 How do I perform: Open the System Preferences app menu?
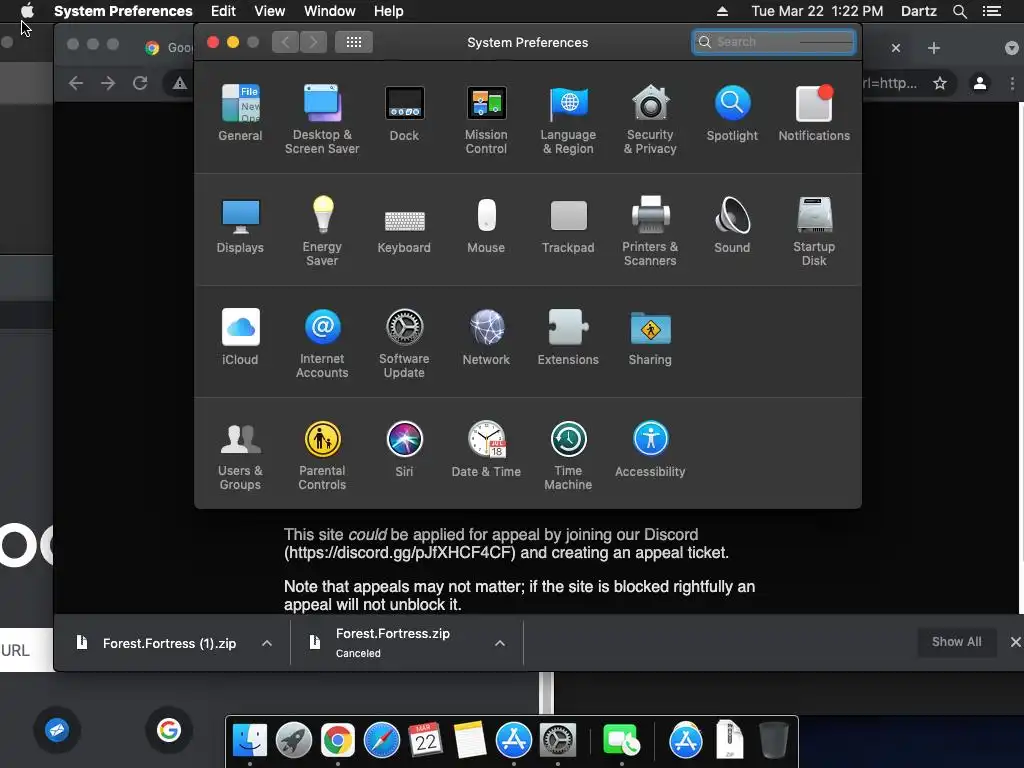123,11
